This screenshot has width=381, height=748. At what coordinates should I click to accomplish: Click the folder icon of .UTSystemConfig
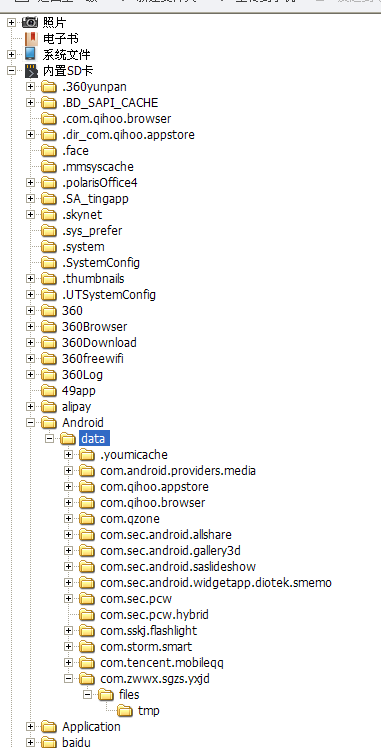49,295
